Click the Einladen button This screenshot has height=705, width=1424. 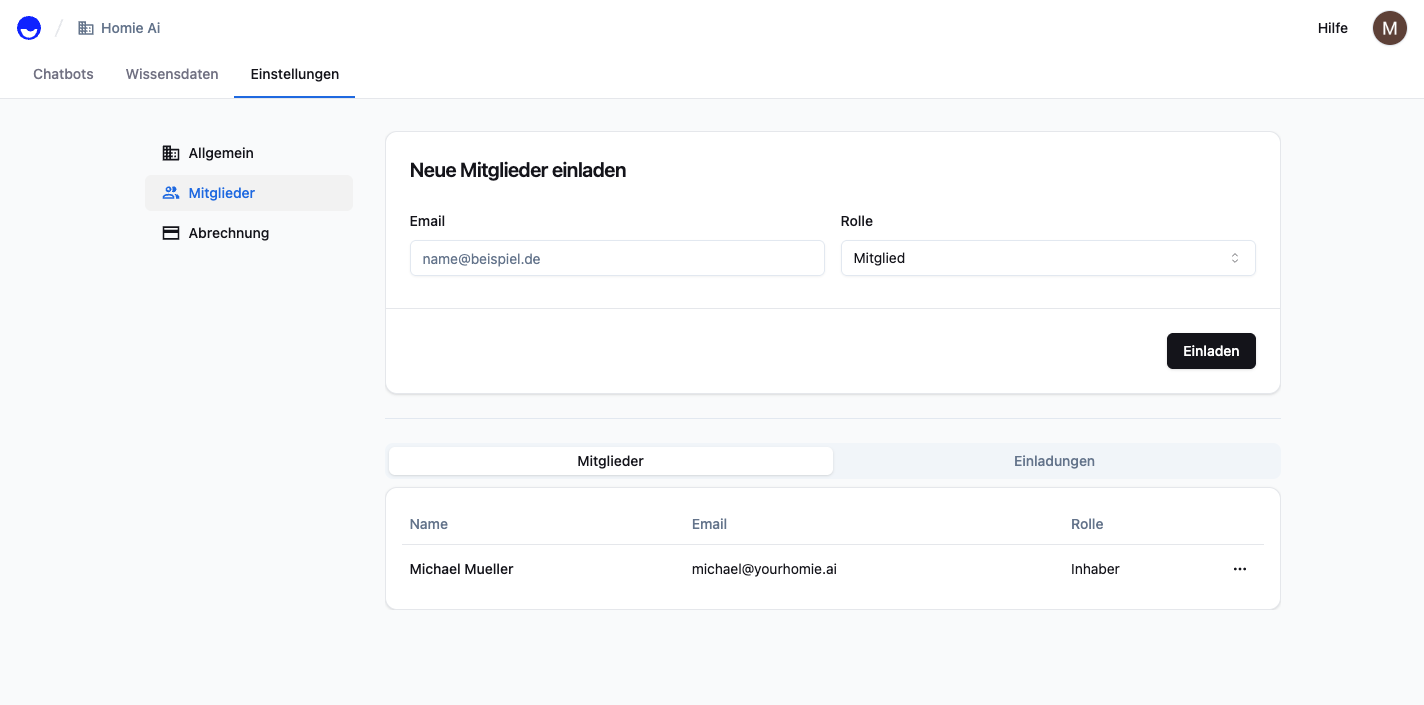(x=1211, y=351)
